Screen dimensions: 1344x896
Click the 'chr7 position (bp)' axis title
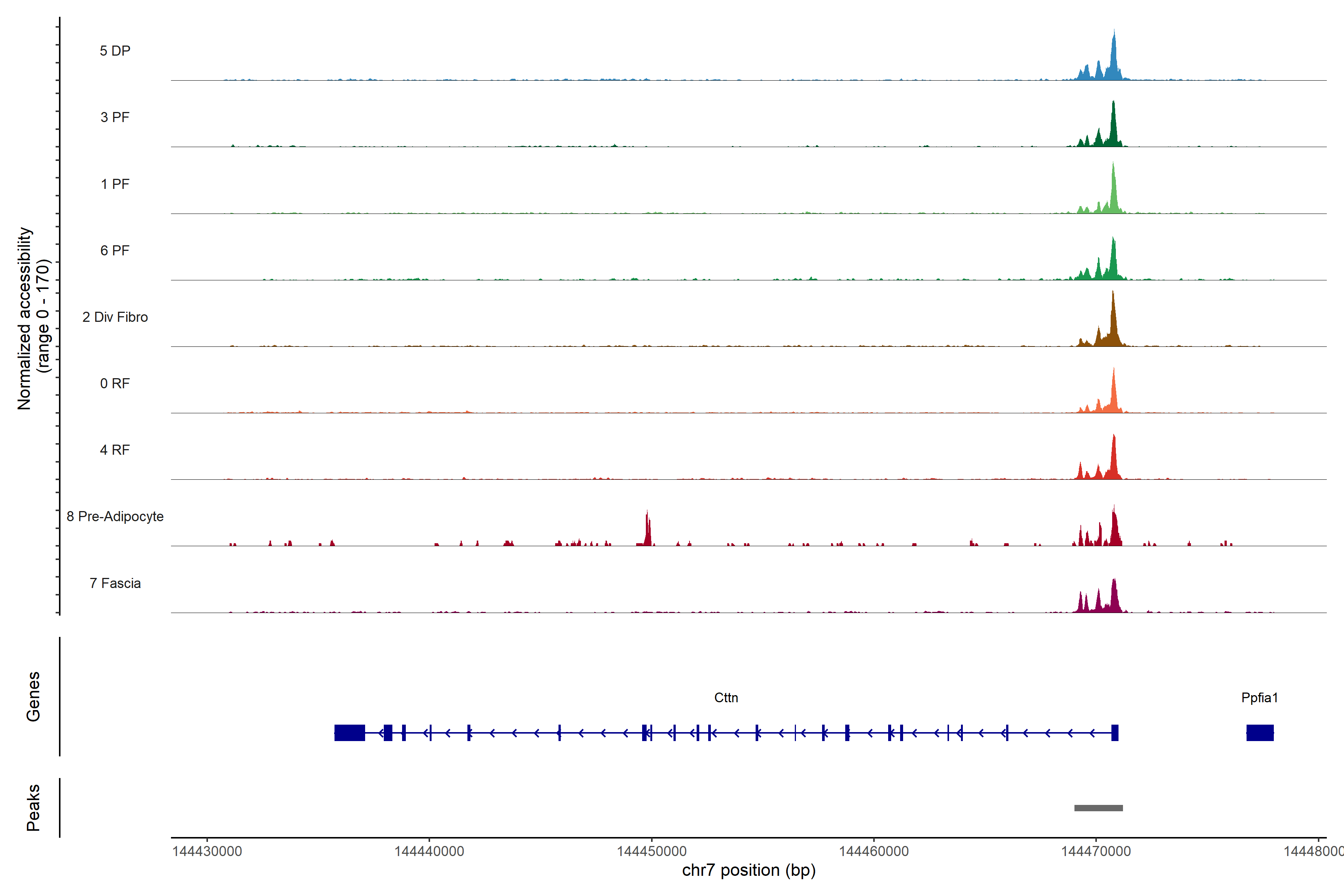(749, 870)
